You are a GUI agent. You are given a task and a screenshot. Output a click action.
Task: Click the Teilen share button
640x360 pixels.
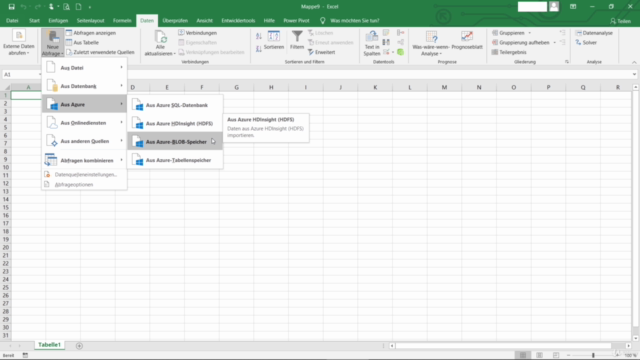620,21
